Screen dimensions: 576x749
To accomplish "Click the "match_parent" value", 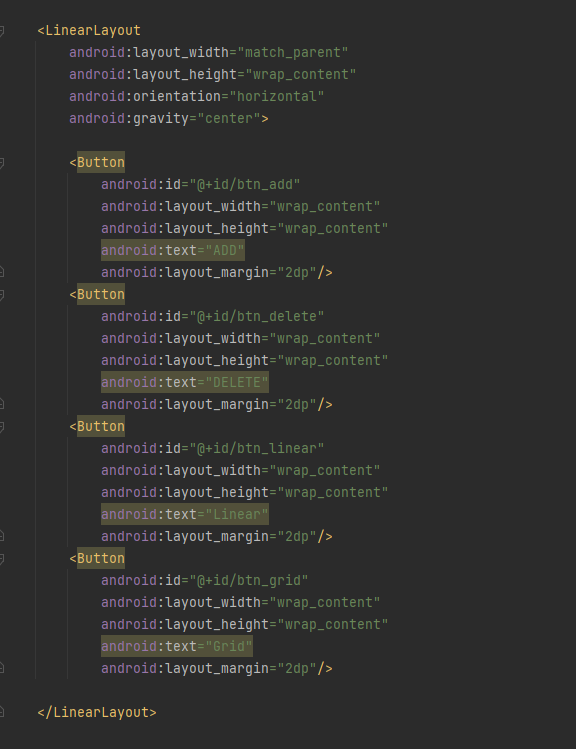I will click(x=292, y=53).
